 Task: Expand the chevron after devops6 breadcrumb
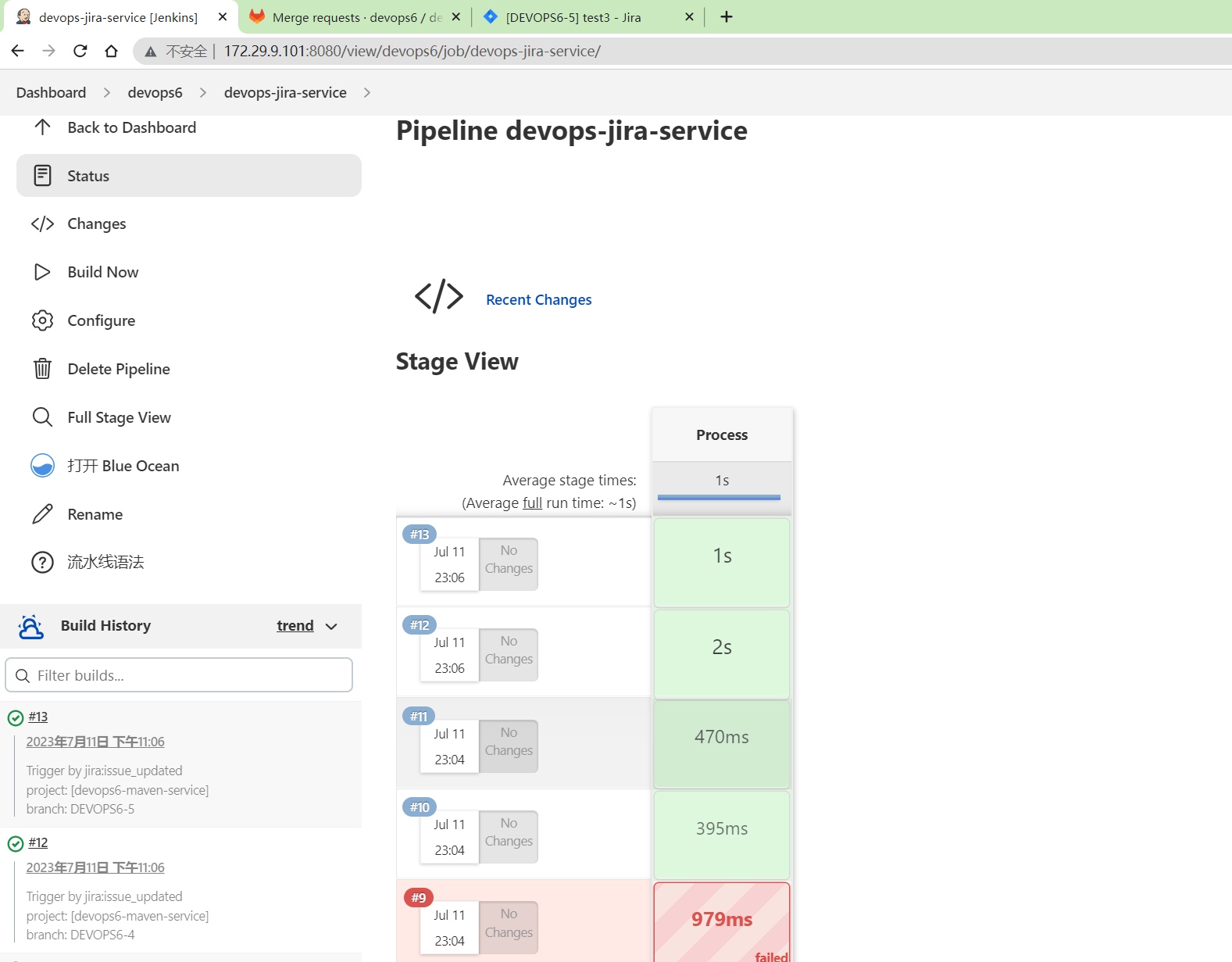click(203, 92)
